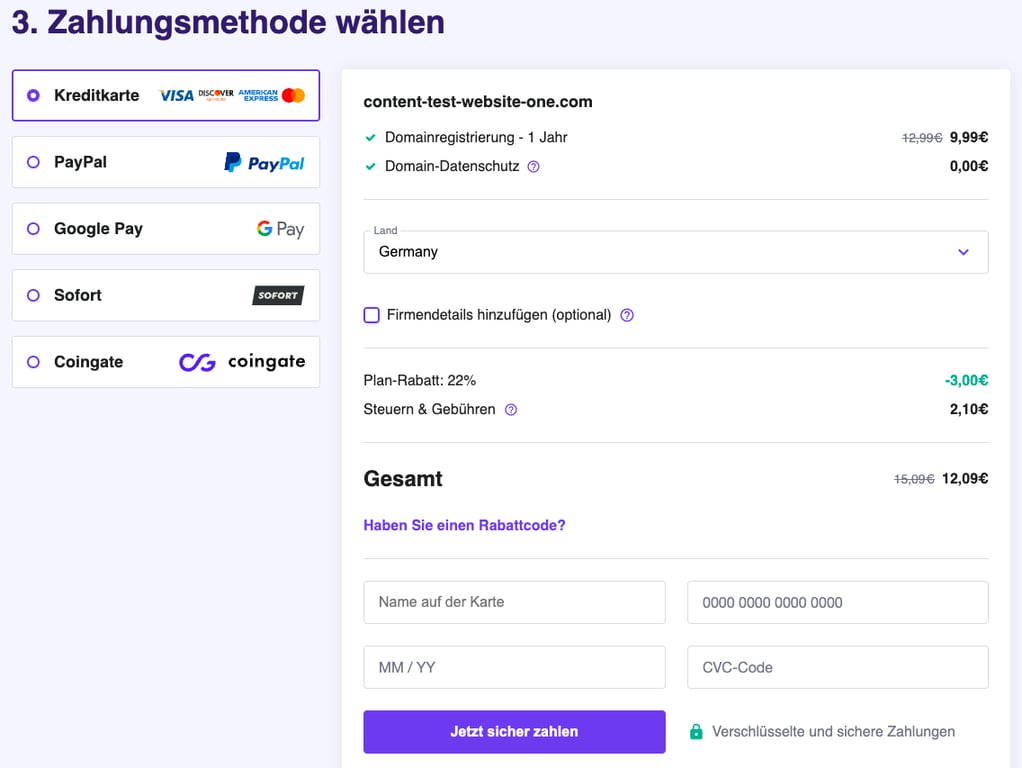Enable Firmendetails hinzufügen checkbox

point(371,315)
